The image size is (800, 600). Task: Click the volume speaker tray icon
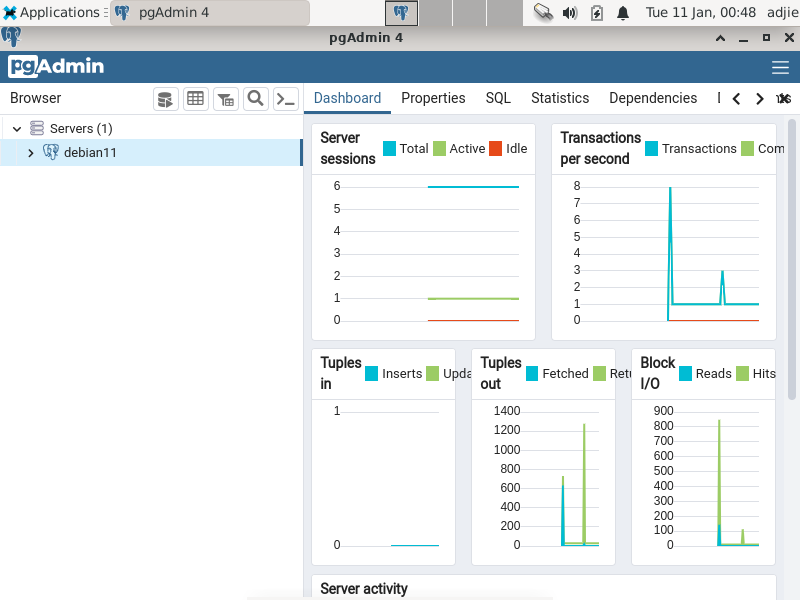point(570,12)
